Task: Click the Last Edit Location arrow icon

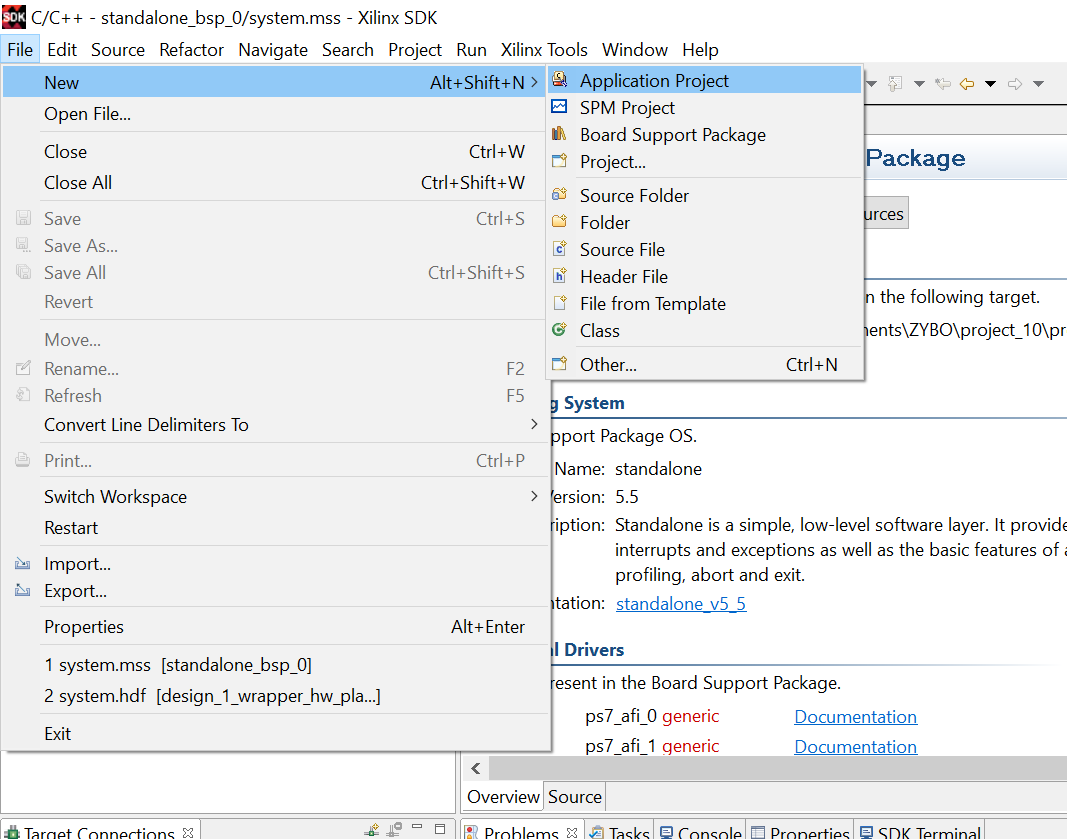Action: (x=942, y=84)
